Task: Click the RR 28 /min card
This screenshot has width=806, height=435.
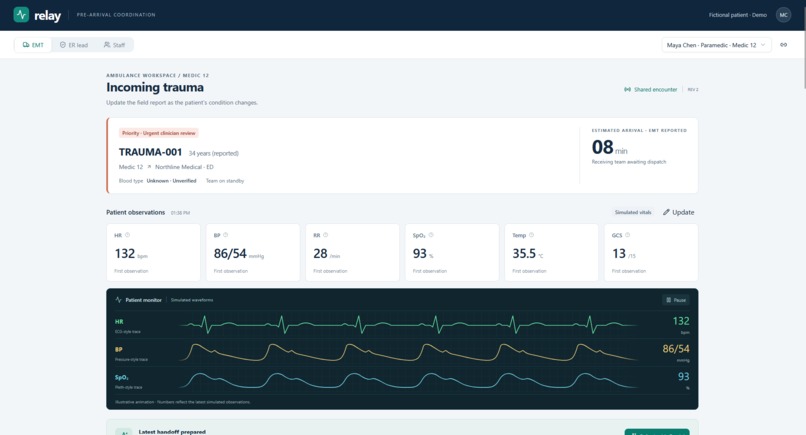Action: [x=353, y=252]
